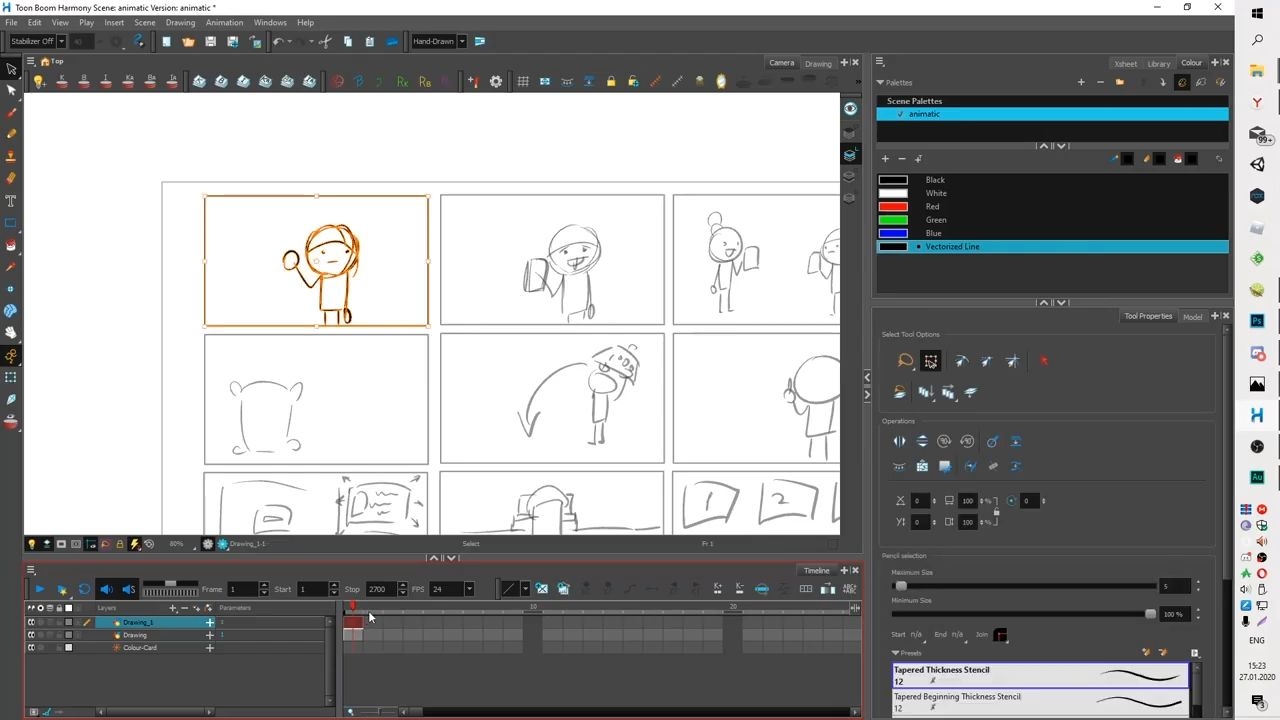
Task: Cut selection with the scissors icon
Action: click(325, 41)
